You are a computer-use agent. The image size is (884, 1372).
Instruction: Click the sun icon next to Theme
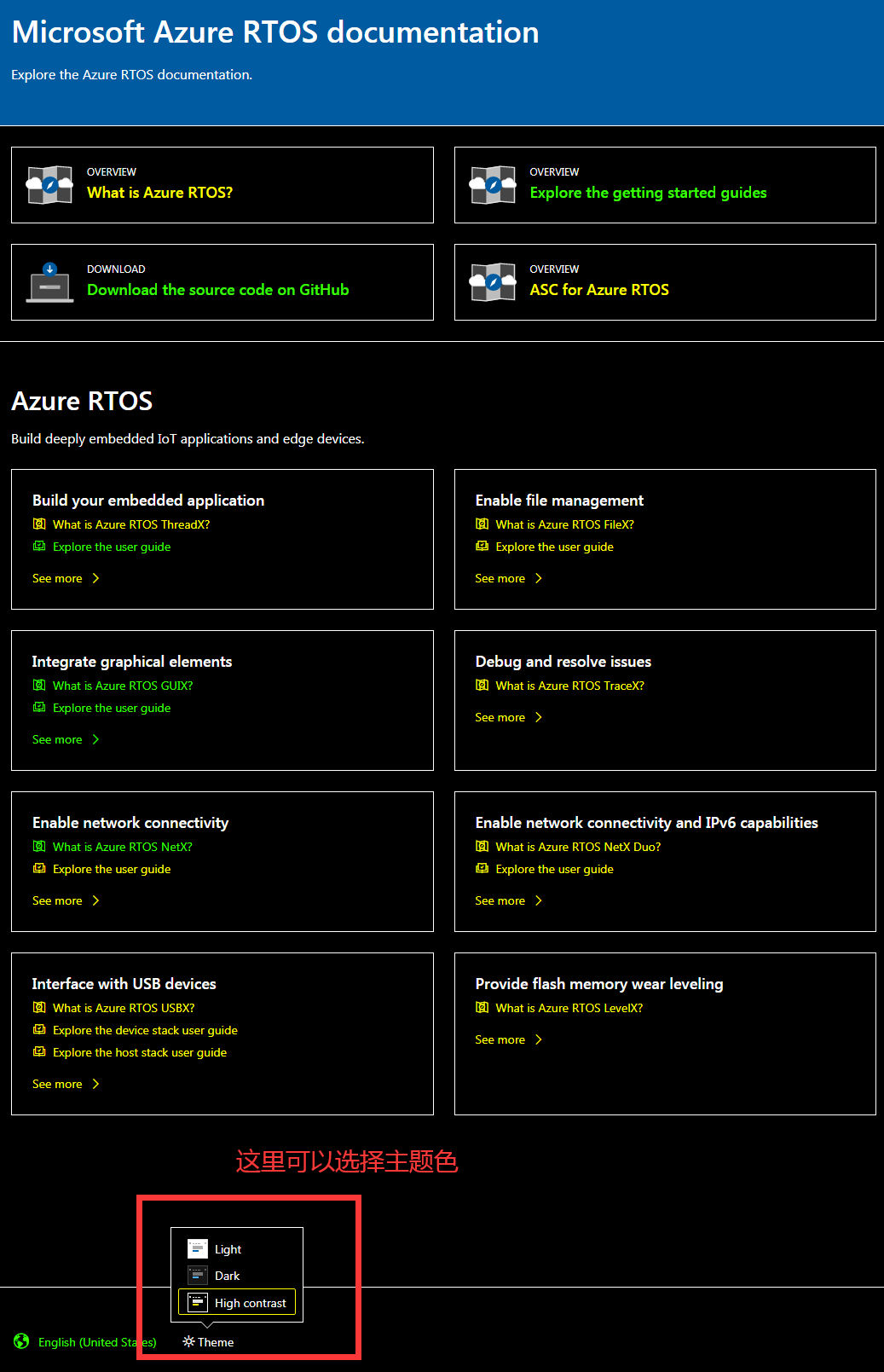[189, 1341]
